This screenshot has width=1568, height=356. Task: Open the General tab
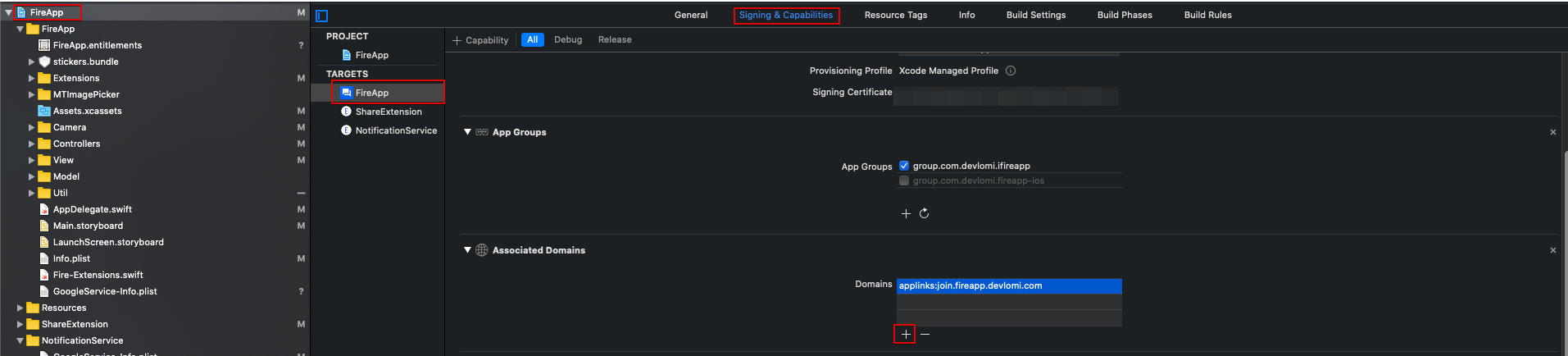pyautogui.click(x=691, y=15)
